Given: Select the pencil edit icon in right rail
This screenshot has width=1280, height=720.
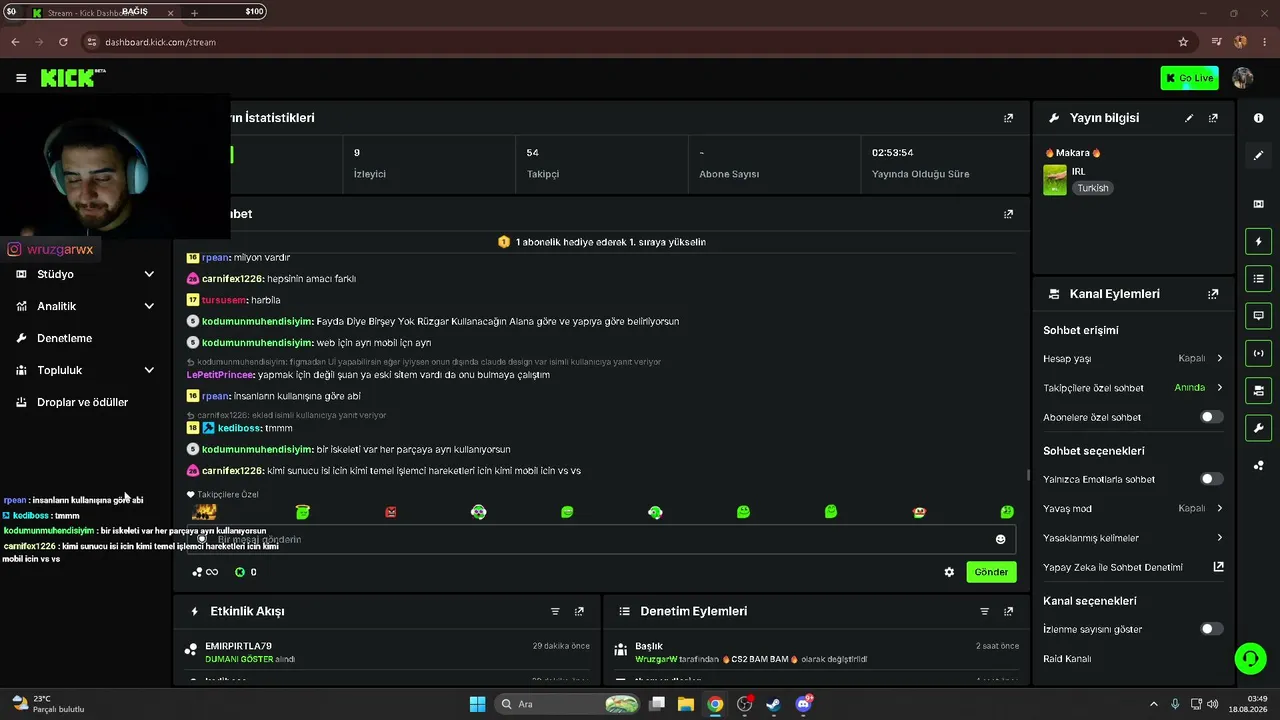Looking at the screenshot, I should tap(1258, 155).
